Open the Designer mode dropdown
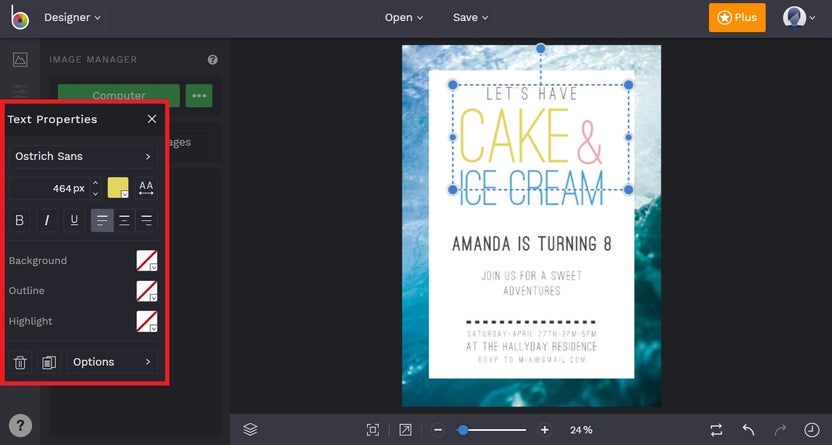Viewport: 832px width, 445px height. click(x=72, y=18)
